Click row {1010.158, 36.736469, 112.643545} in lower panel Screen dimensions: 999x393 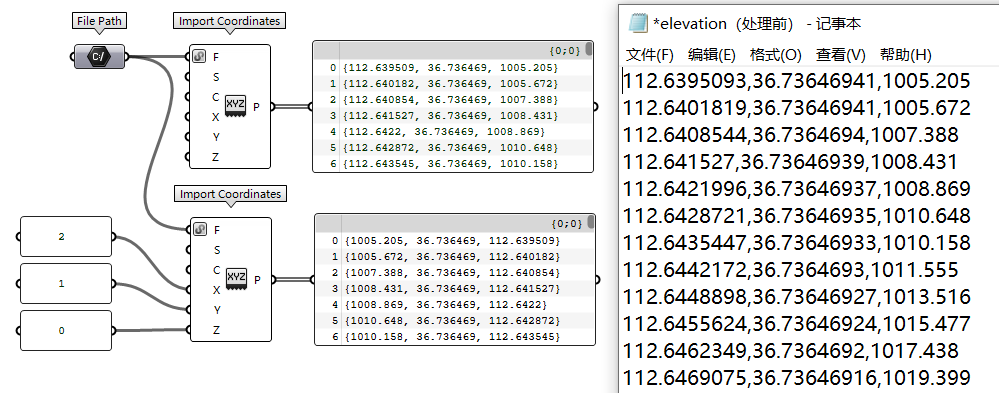451,336
